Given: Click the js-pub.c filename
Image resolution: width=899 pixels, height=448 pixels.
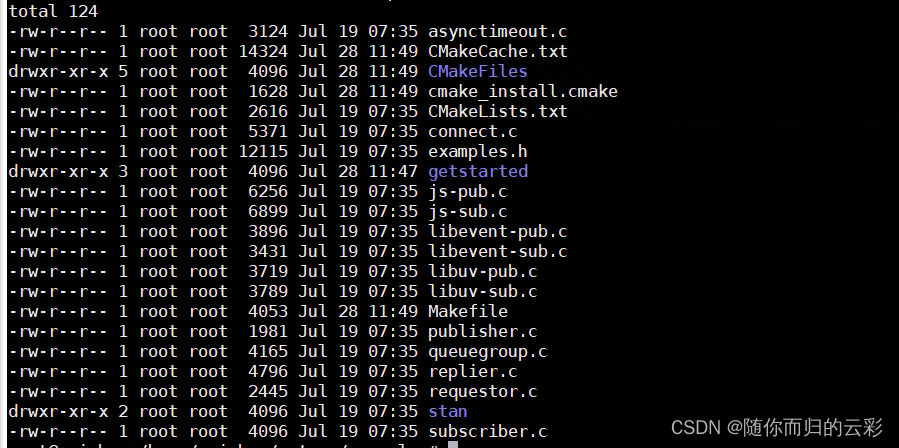Looking at the screenshot, I should [x=467, y=191].
